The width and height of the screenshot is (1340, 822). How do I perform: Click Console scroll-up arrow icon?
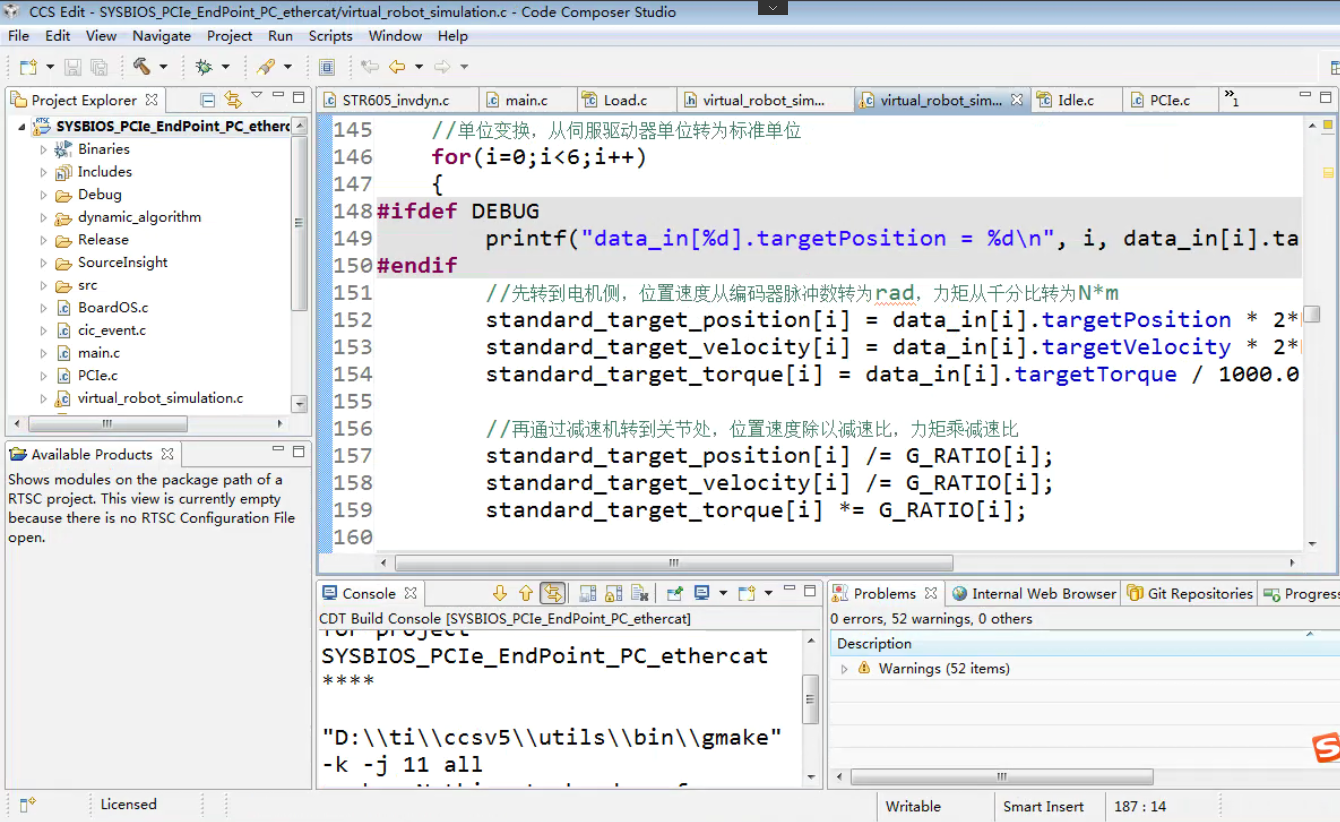pyautogui.click(x=525, y=593)
